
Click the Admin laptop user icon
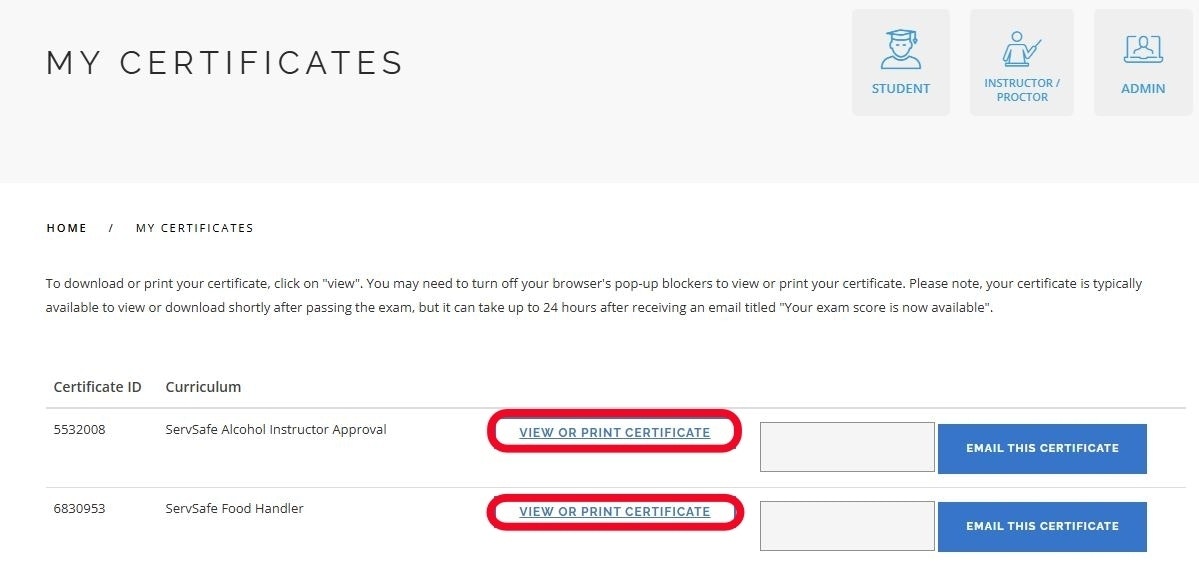pos(1143,48)
